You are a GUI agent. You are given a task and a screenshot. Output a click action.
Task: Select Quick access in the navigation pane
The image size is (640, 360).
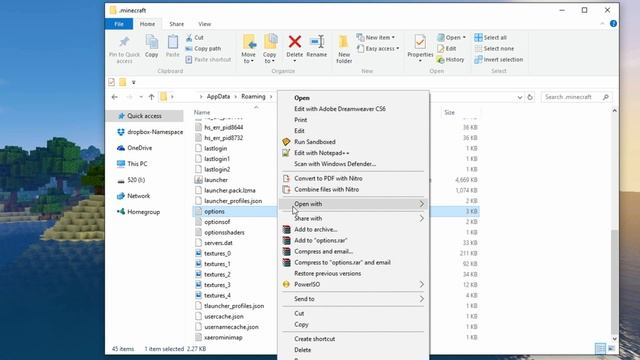(144, 116)
